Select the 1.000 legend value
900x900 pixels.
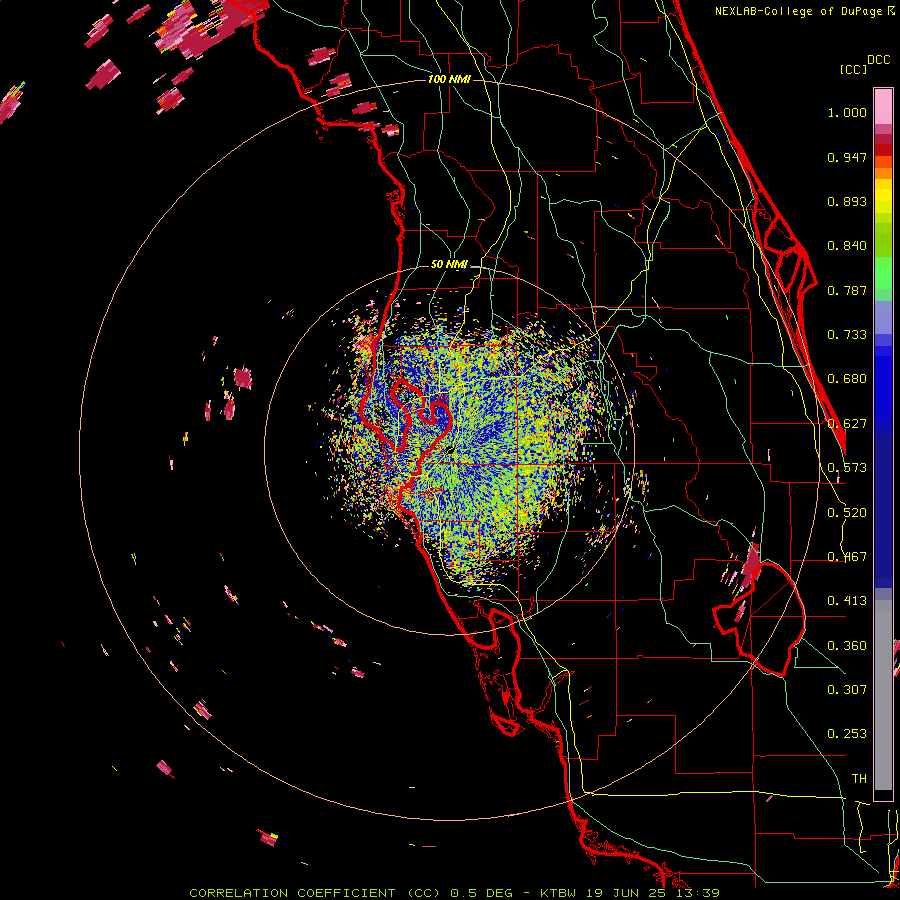pyautogui.click(x=847, y=112)
